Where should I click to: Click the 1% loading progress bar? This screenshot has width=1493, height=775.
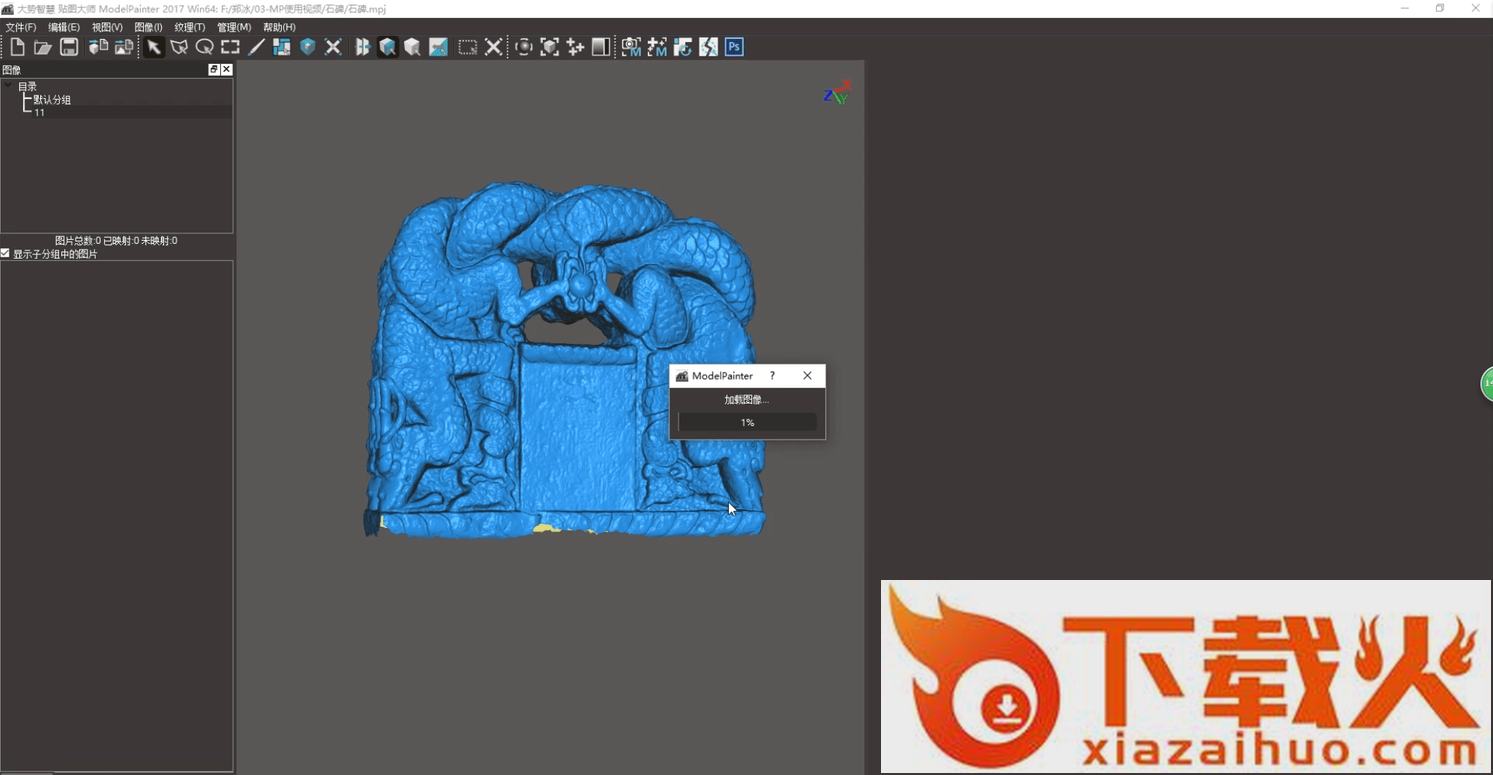pyautogui.click(x=747, y=423)
